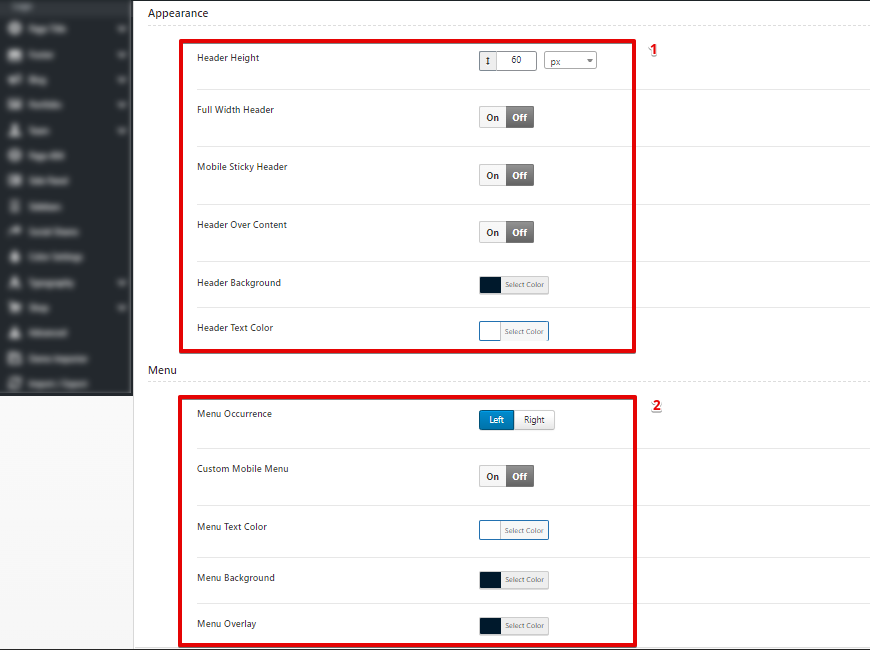Click the Header Height value field showing 60
870x651 pixels.
[516, 61]
